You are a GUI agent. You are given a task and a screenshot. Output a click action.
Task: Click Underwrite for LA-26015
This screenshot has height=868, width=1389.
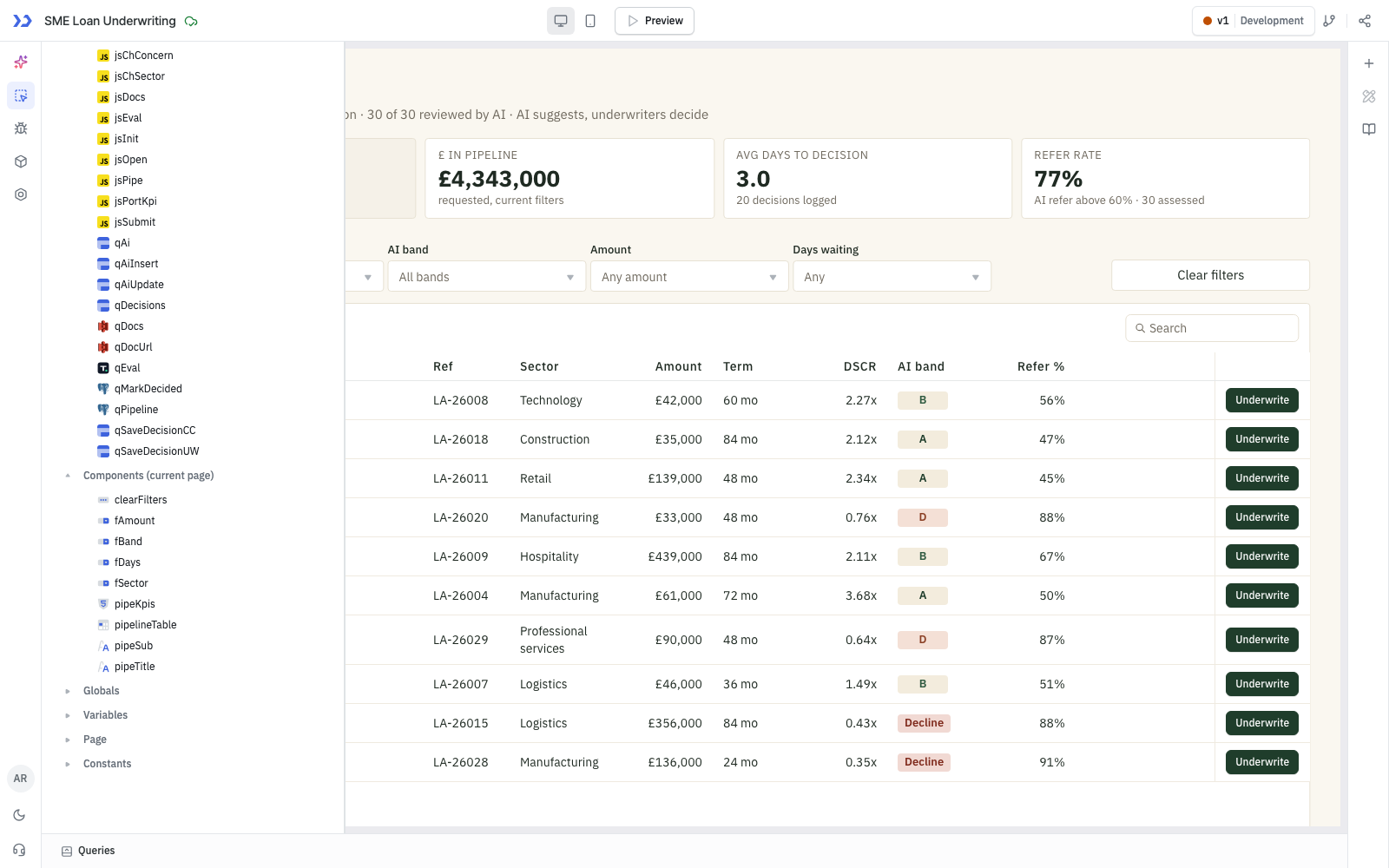(x=1262, y=723)
